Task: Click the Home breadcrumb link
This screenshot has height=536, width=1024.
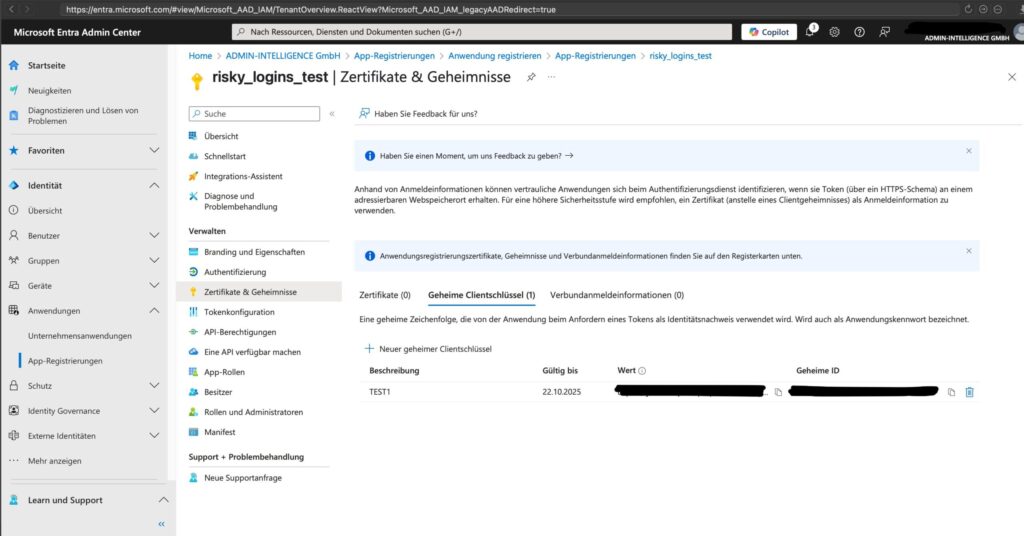Action: point(200,56)
